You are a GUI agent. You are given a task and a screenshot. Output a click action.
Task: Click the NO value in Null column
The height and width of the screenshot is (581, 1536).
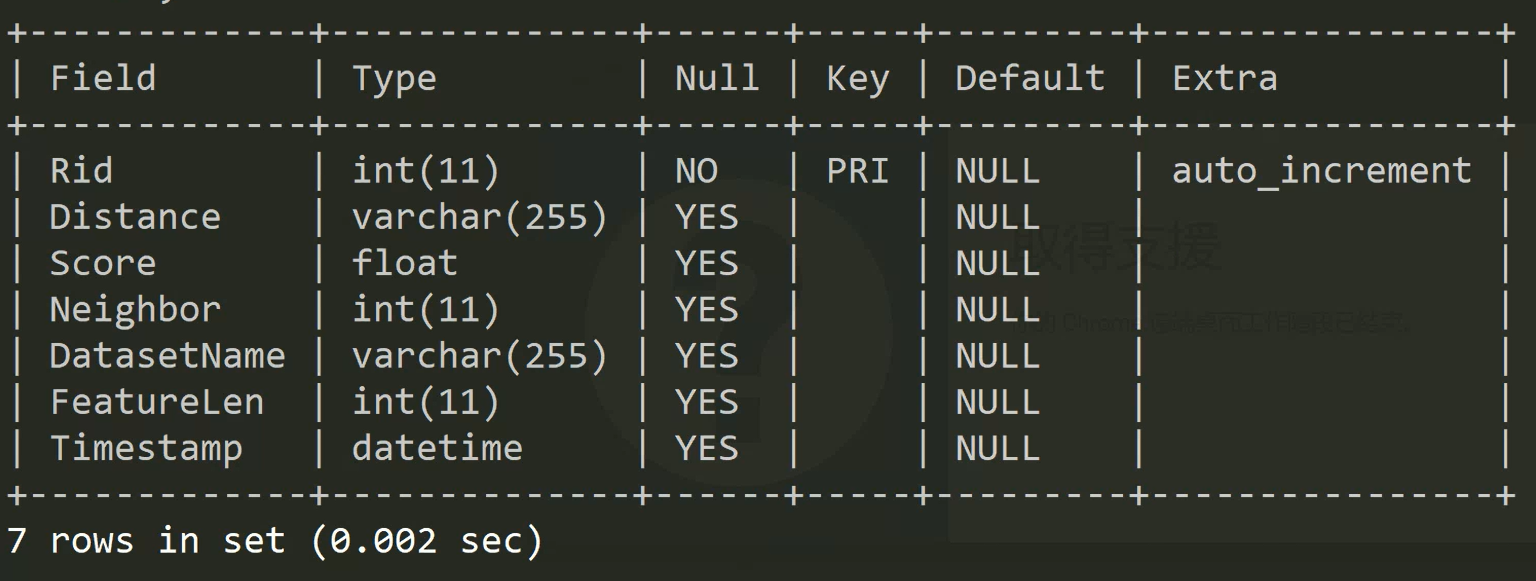696,170
